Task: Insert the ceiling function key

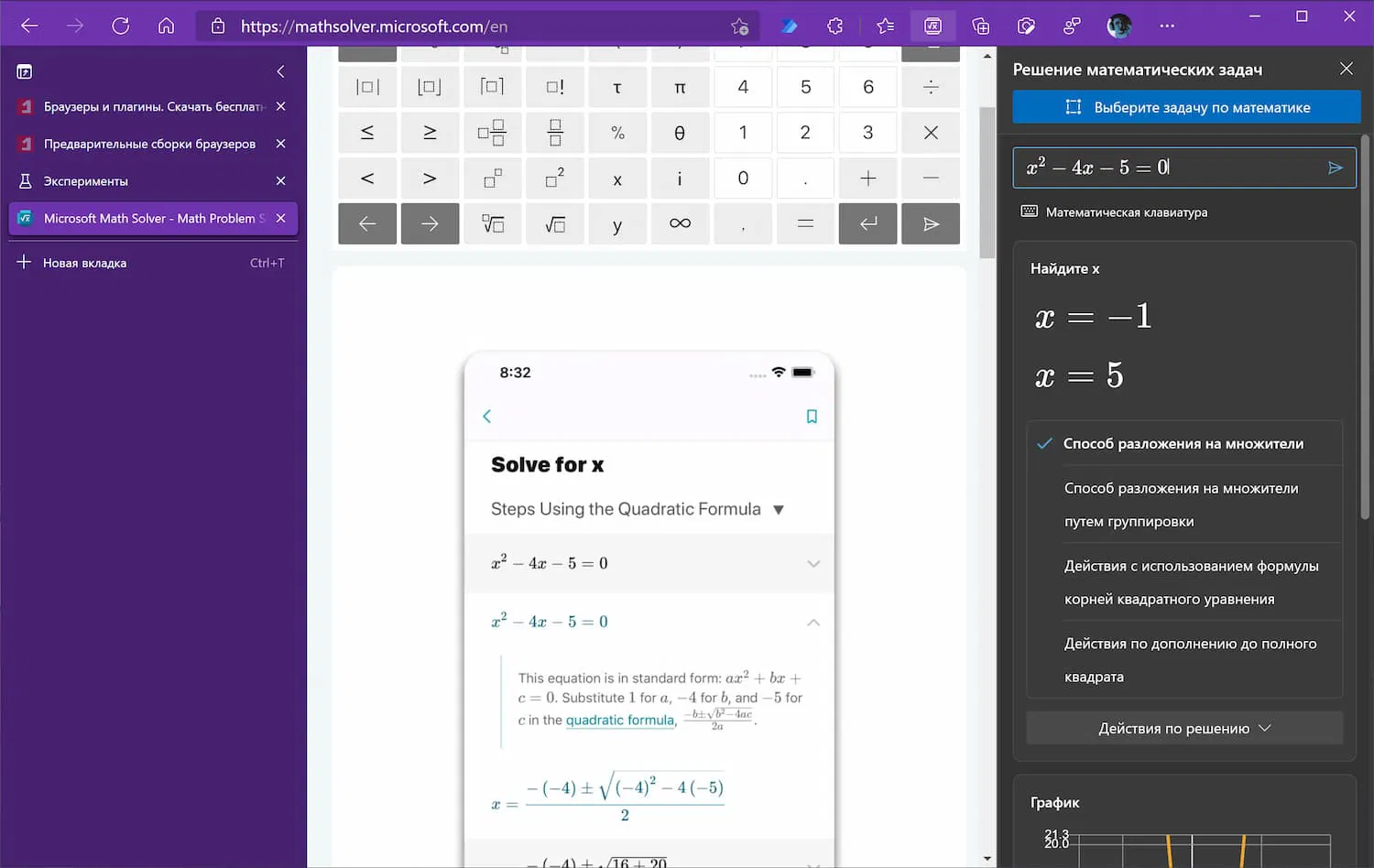Action: [492, 87]
